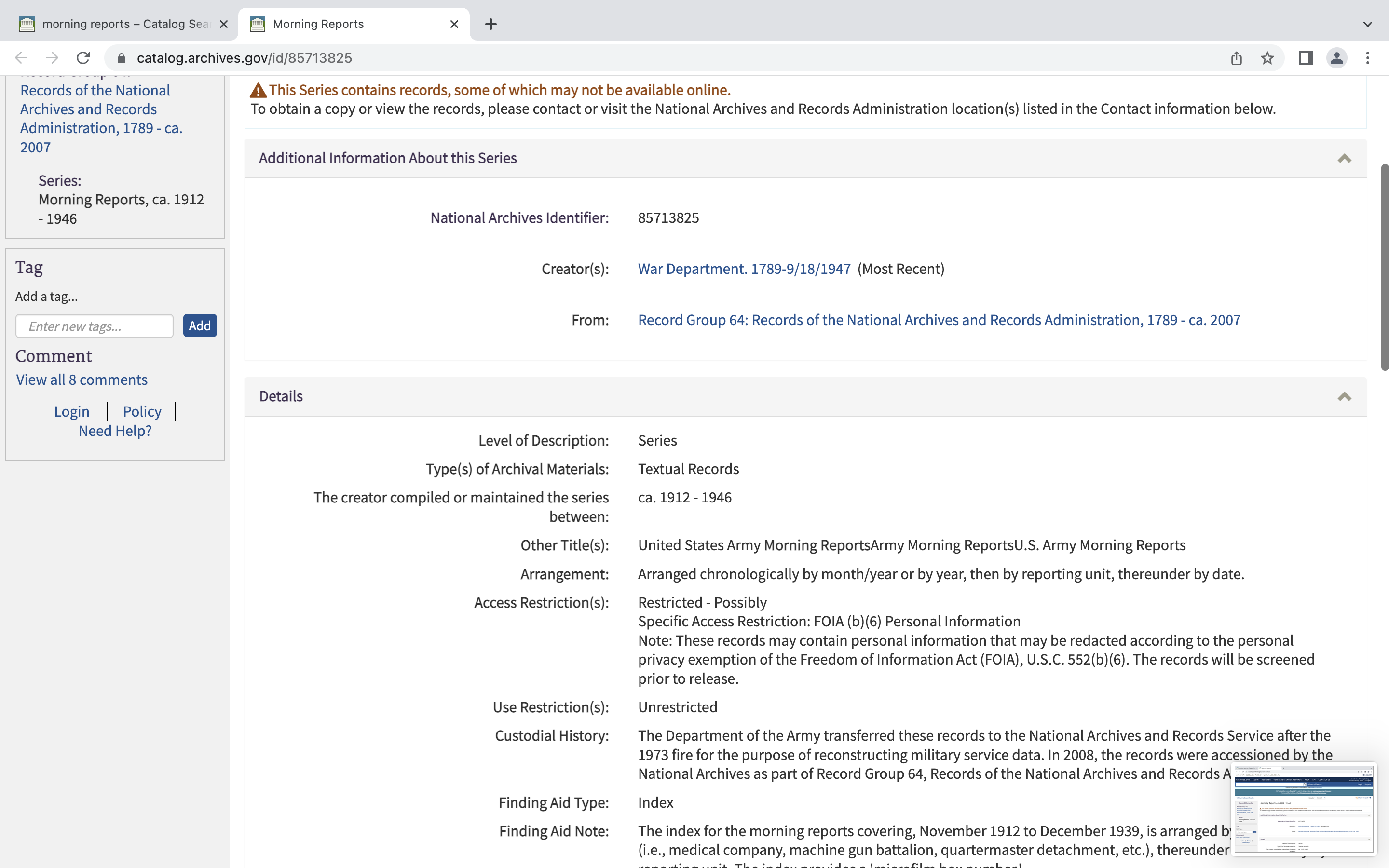Click the share page icon
This screenshot has height=868, width=1389.
click(x=1236, y=58)
